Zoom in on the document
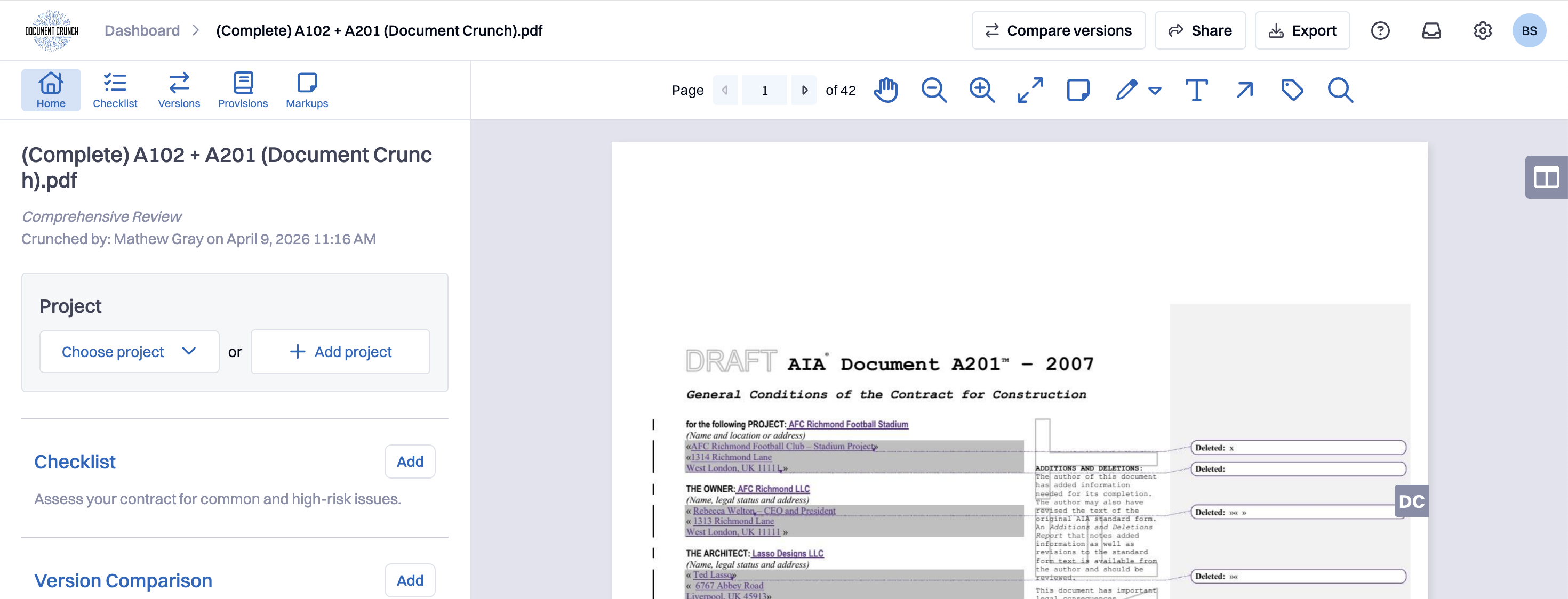 (x=982, y=90)
